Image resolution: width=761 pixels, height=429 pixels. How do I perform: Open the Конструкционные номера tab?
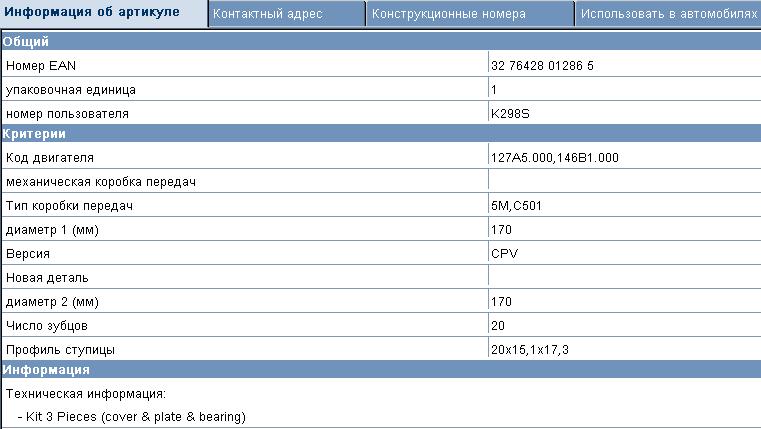point(448,15)
